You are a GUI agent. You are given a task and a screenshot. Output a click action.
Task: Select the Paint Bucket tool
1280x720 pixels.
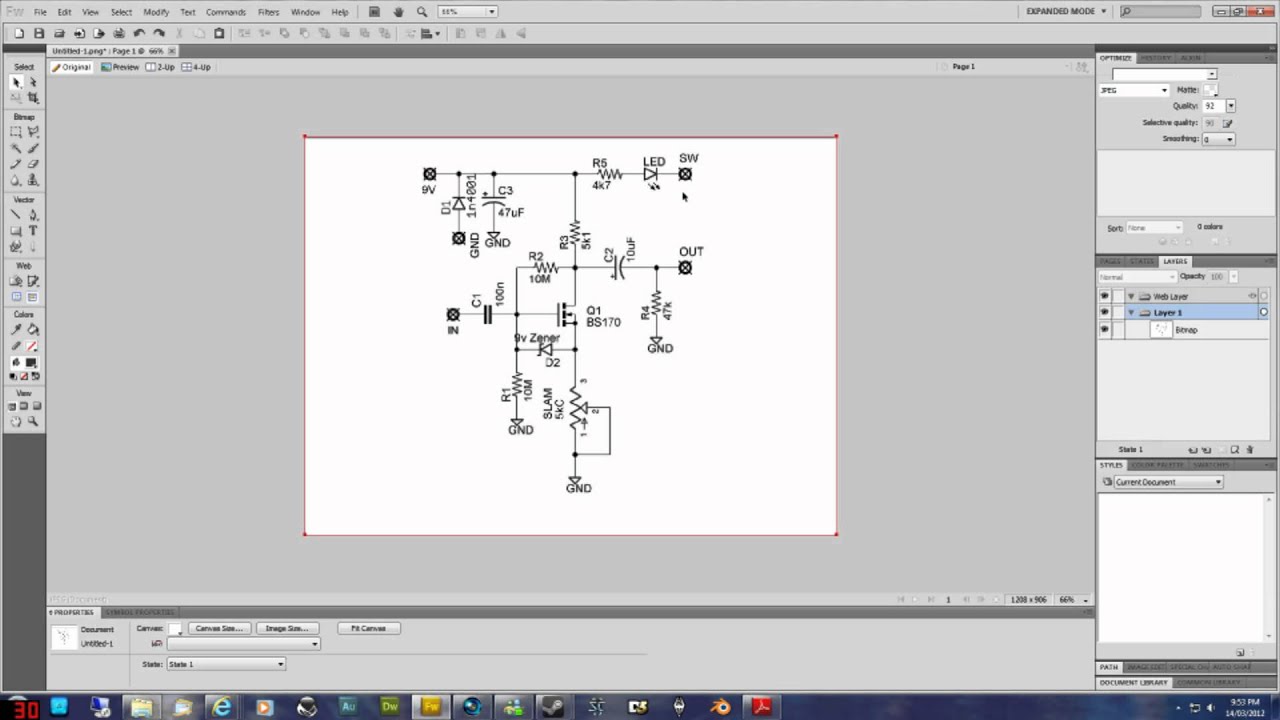[33, 330]
